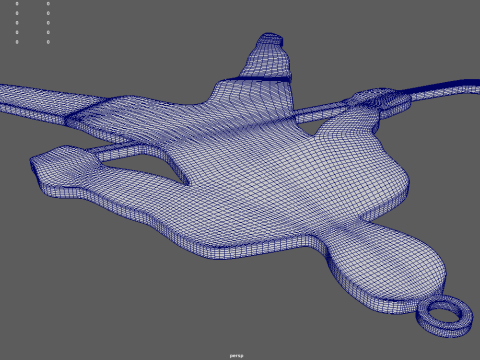Select the ring loop on the mesh

pyautogui.click(x=445, y=315)
